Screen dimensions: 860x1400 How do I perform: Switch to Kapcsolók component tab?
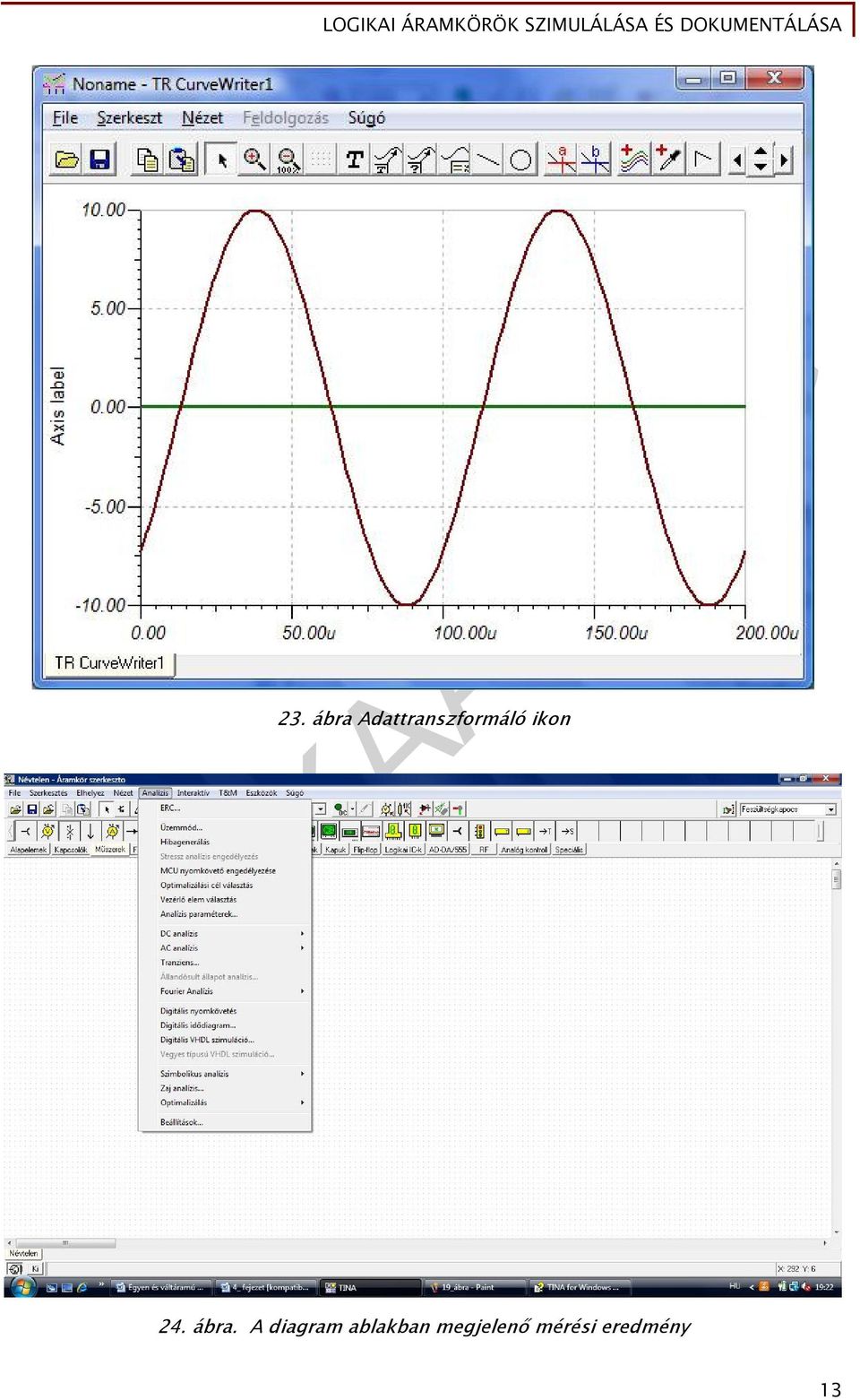(x=71, y=850)
